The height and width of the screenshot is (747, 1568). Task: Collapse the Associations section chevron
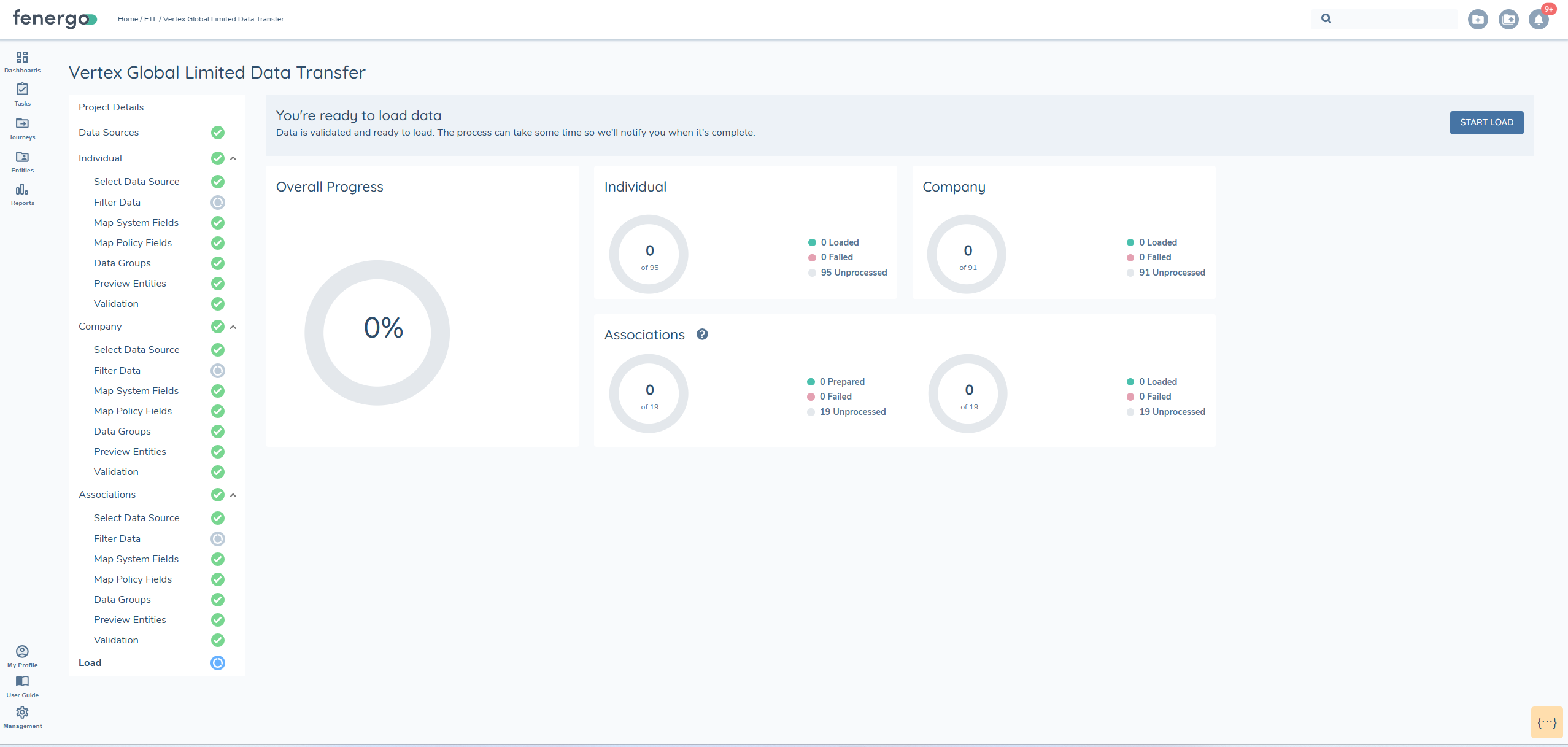point(233,495)
